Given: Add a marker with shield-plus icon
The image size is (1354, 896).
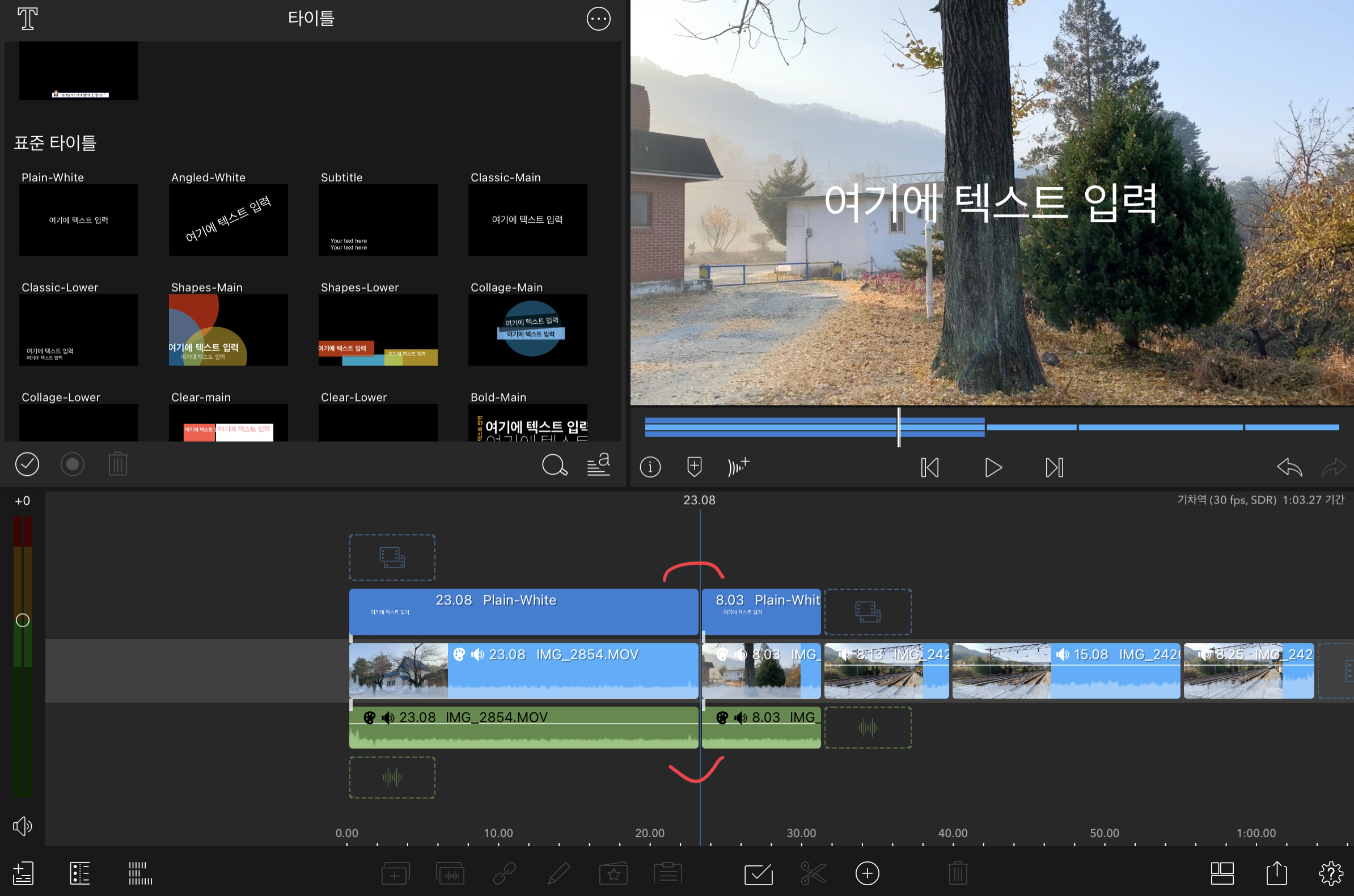Looking at the screenshot, I should (x=694, y=466).
